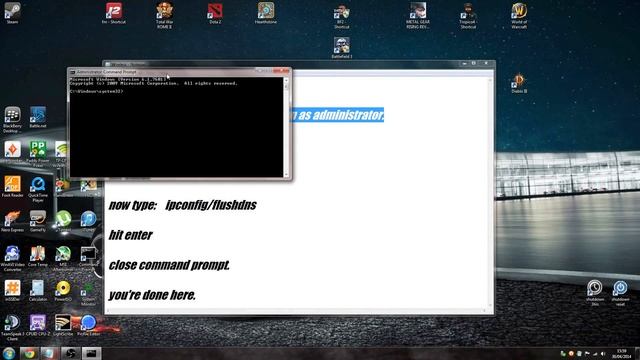Image resolution: width=640 pixels, height=360 pixels.
Task: Close the Command Prompt window
Action: 281,71
